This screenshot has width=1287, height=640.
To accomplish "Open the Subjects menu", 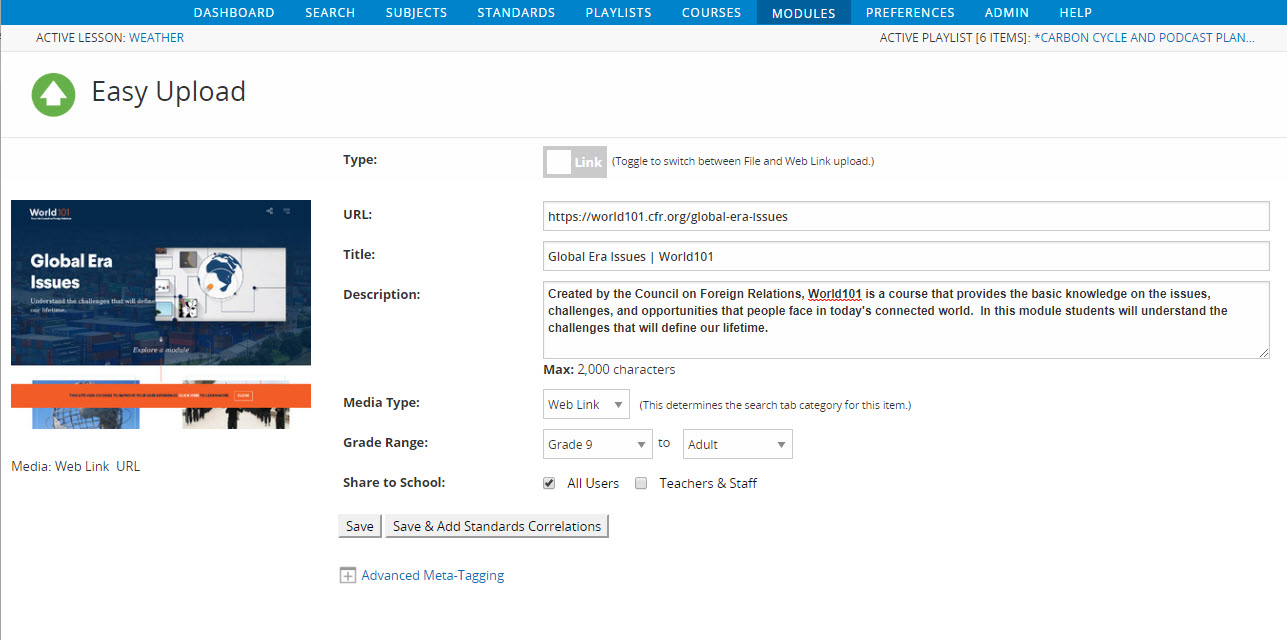I will tap(416, 12).
